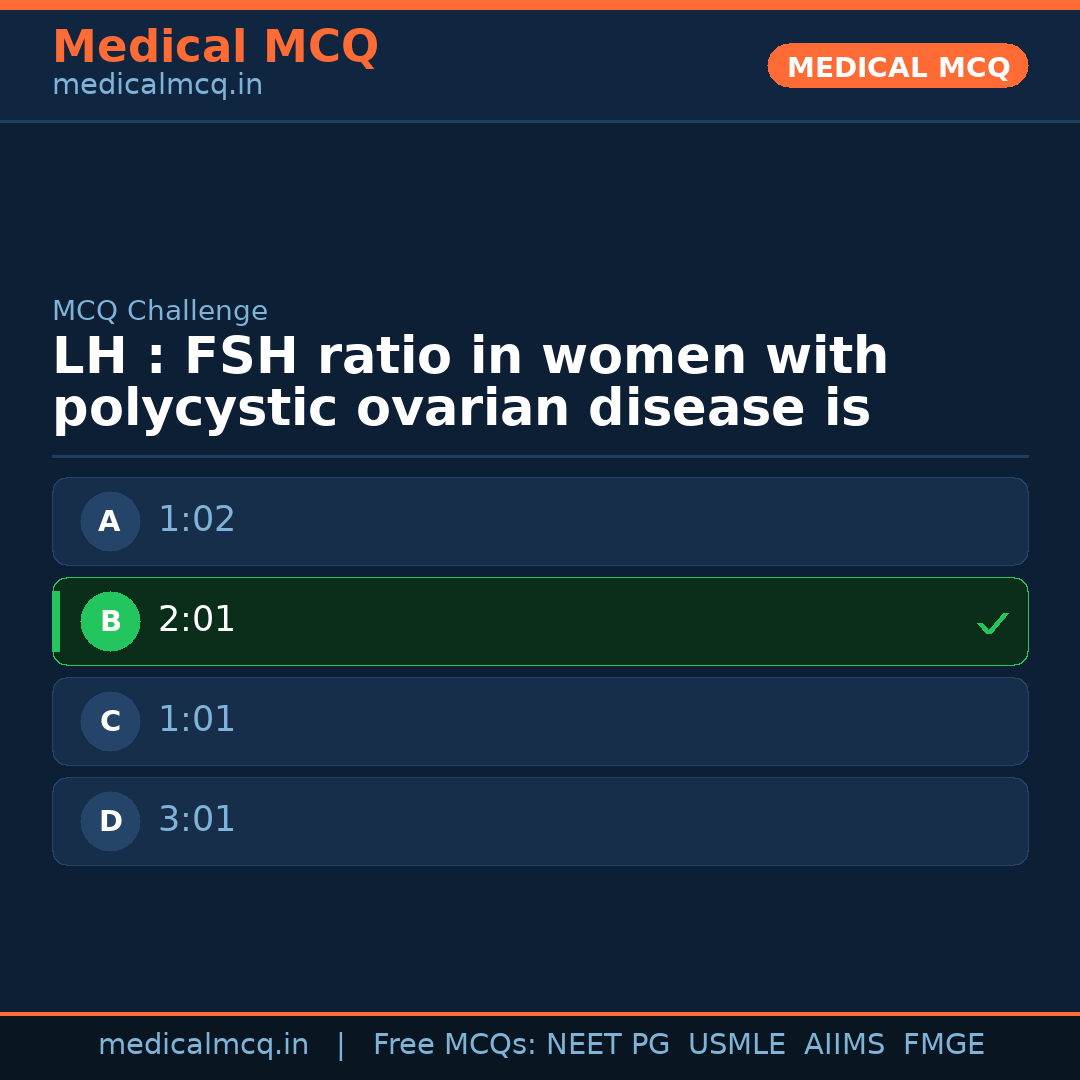
Task: Click the MCQ Challenge label
Action: 160,311
